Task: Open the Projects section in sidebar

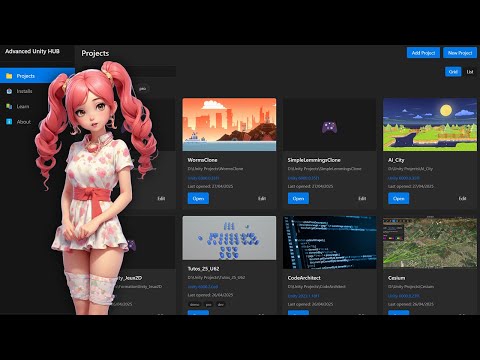Action: (x=37, y=76)
